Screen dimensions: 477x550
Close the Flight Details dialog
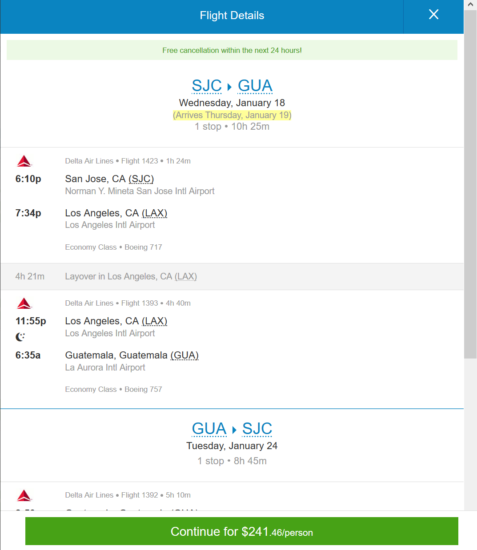[434, 15]
